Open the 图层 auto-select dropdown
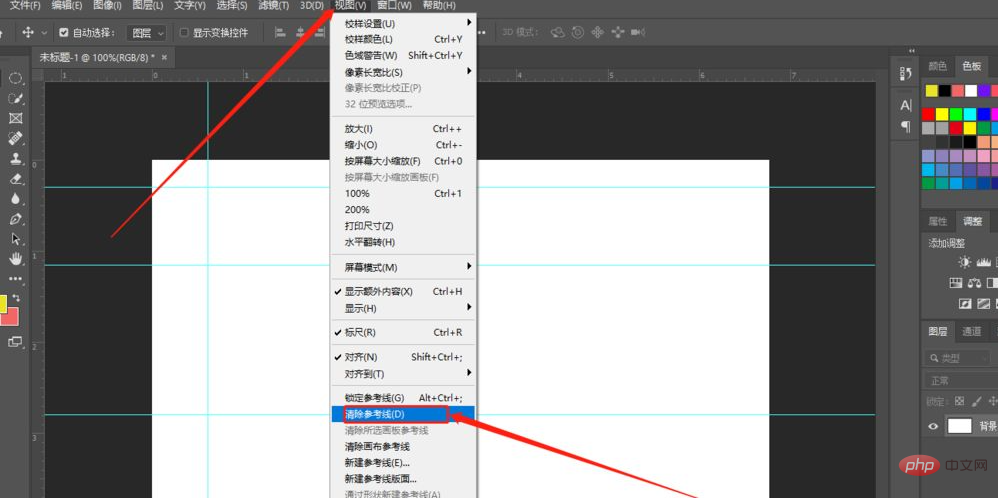The height and width of the screenshot is (498, 998). [146, 32]
